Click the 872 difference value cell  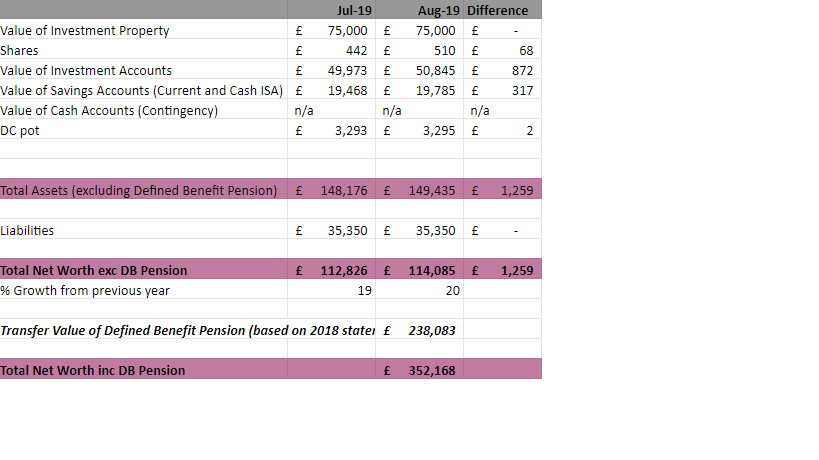(x=521, y=70)
